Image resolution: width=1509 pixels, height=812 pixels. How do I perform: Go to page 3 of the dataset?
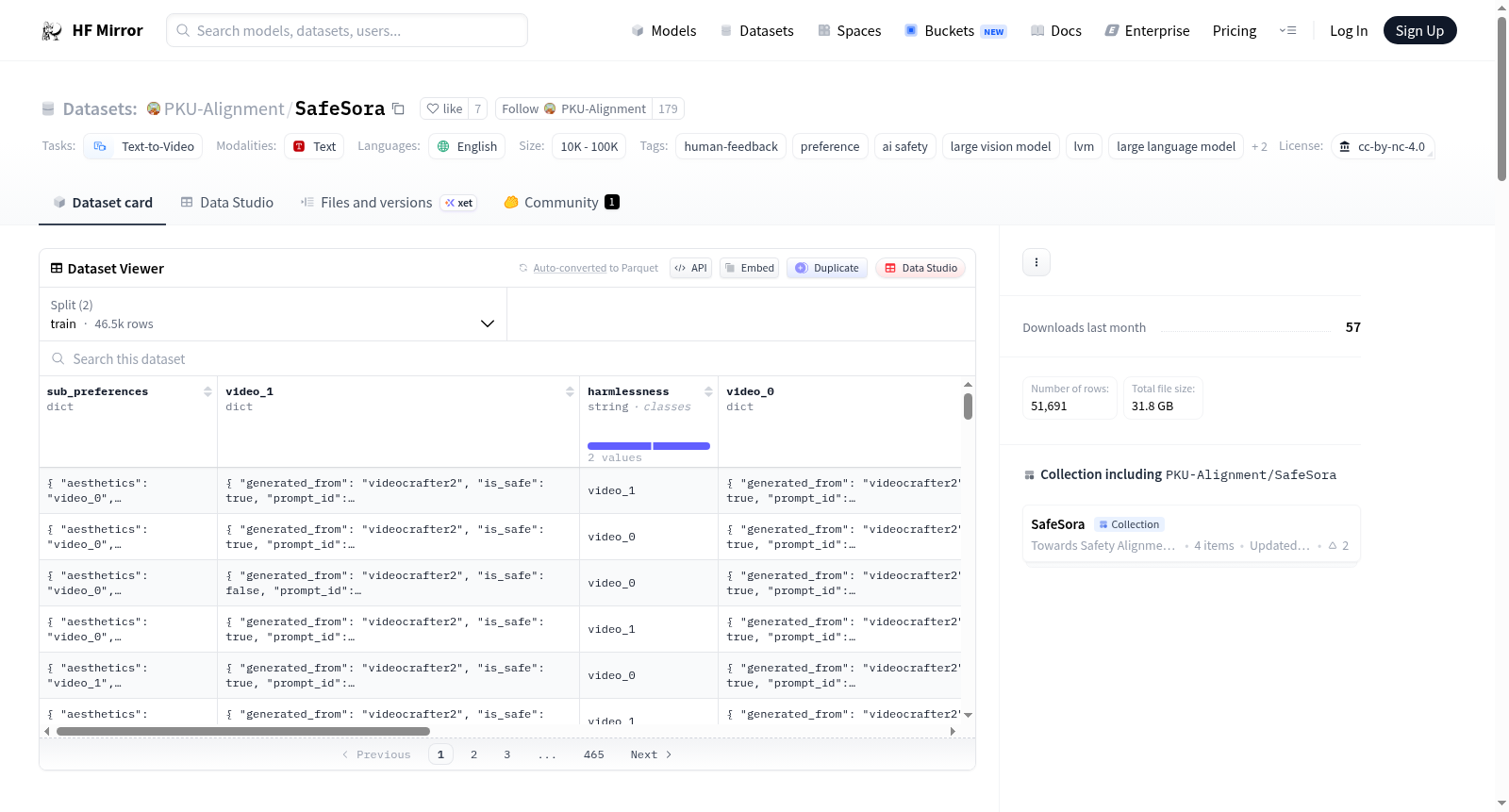pos(506,754)
